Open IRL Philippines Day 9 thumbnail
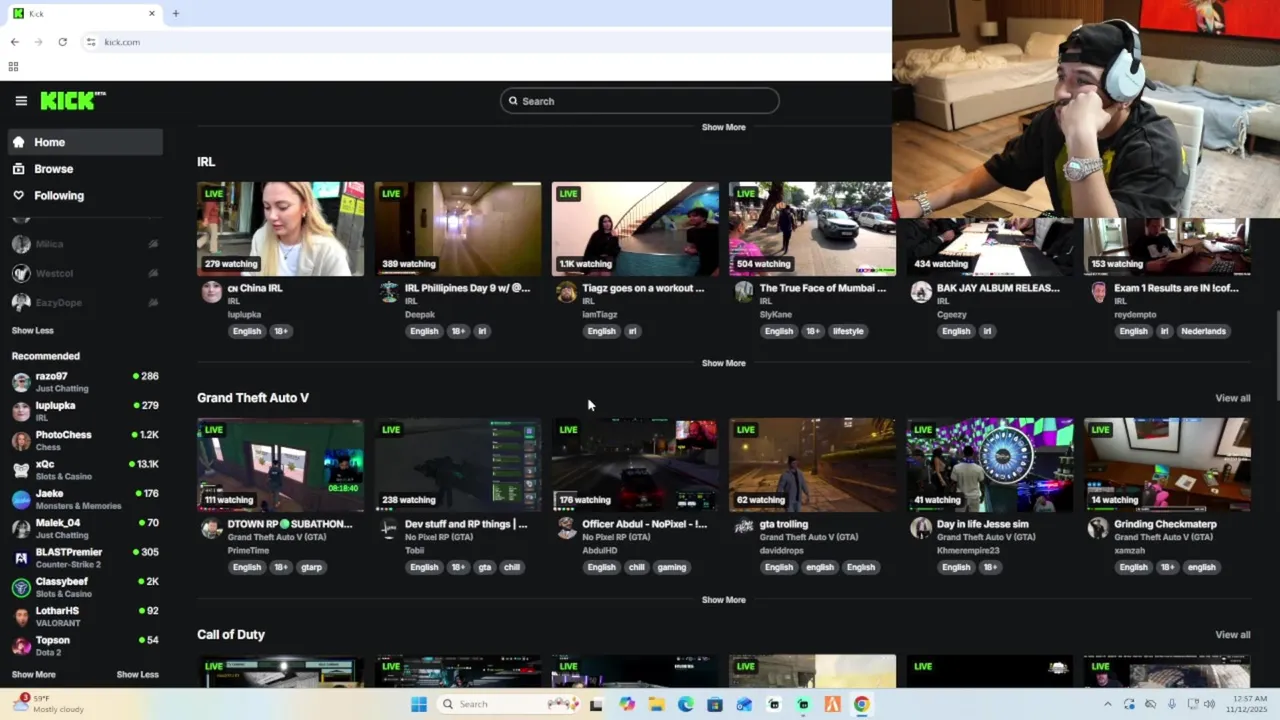Viewport: 1280px width, 720px height. click(x=458, y=229)
